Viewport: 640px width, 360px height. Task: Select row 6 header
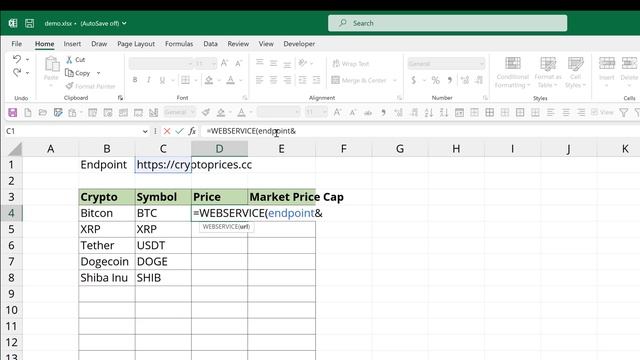click(11, 245)
